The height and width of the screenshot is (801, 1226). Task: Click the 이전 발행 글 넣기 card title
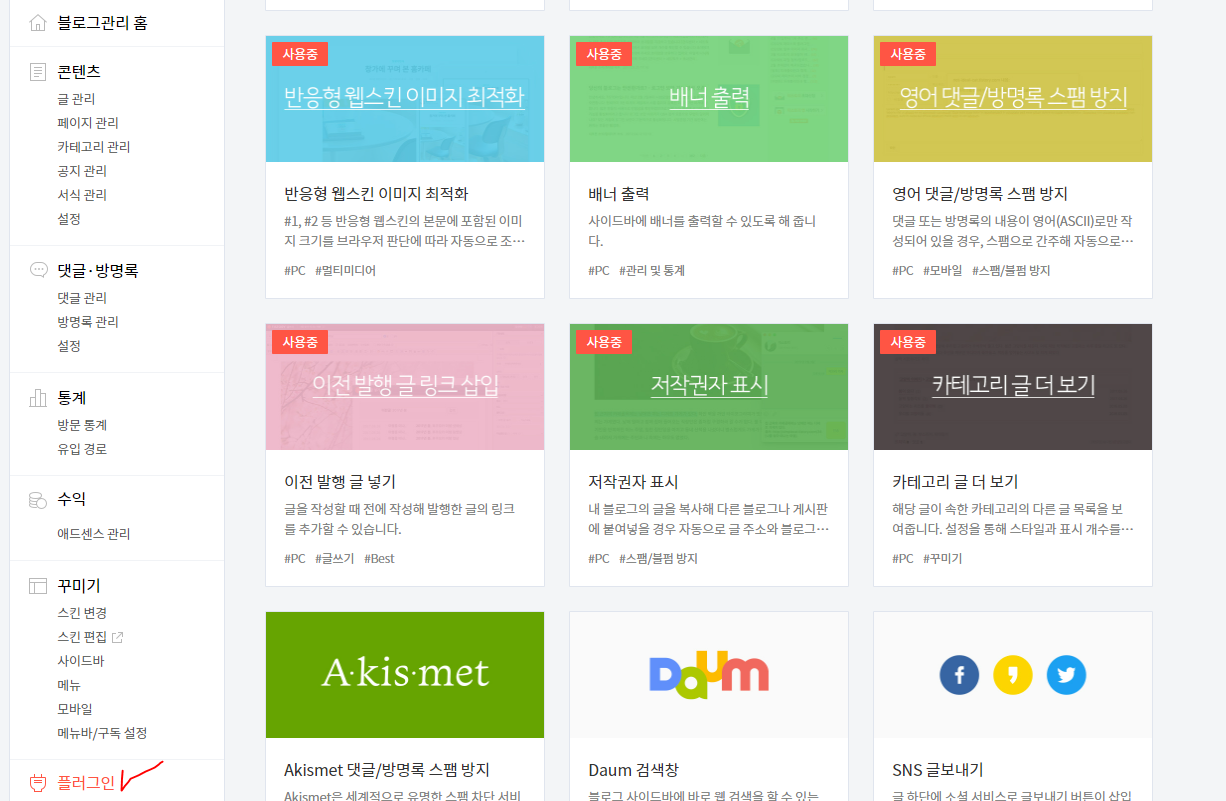point(340,482)
